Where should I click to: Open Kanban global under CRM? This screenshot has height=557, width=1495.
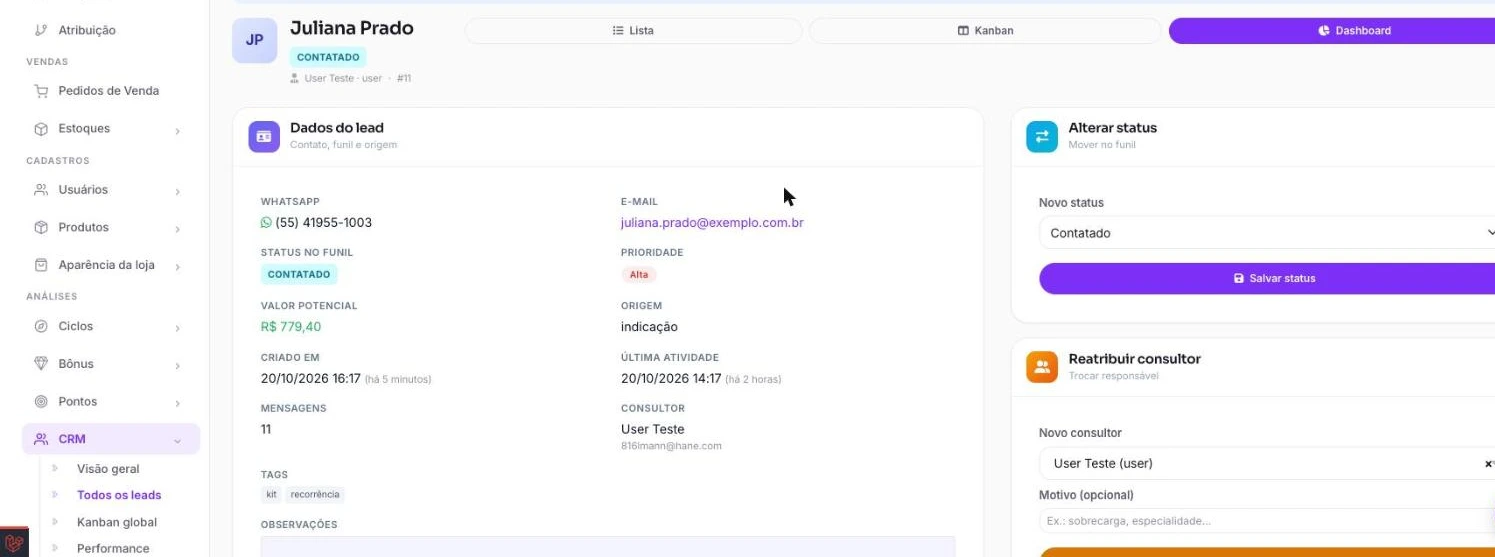(x=117, y=522)
